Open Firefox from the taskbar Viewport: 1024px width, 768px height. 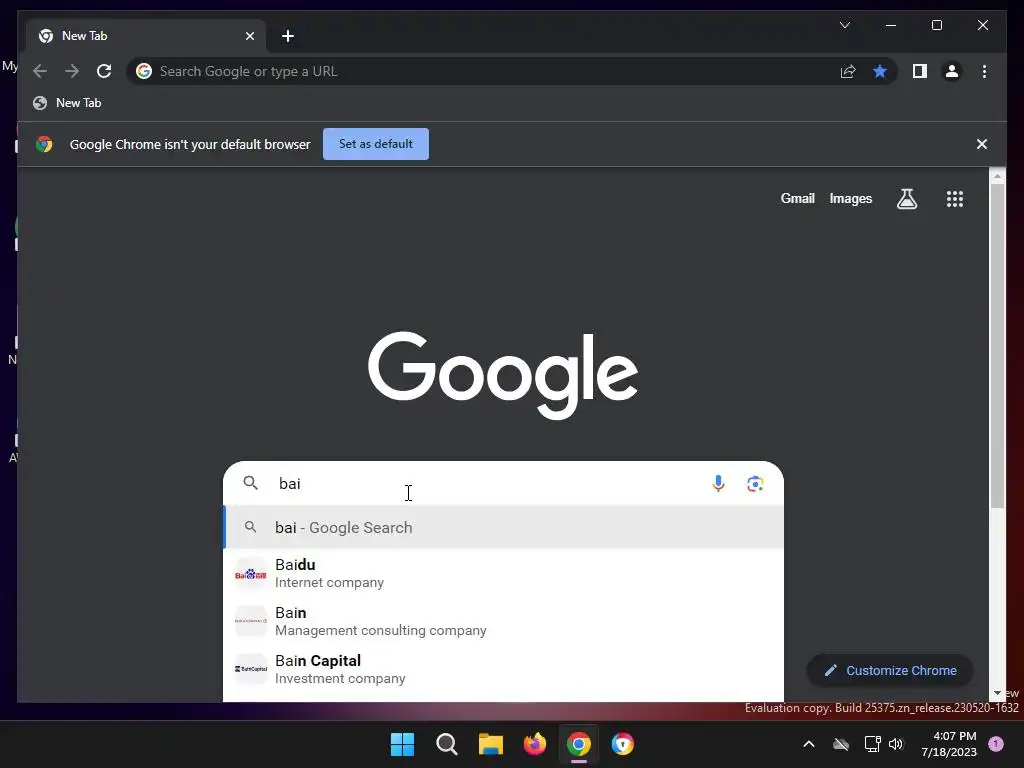pos(535,744)
